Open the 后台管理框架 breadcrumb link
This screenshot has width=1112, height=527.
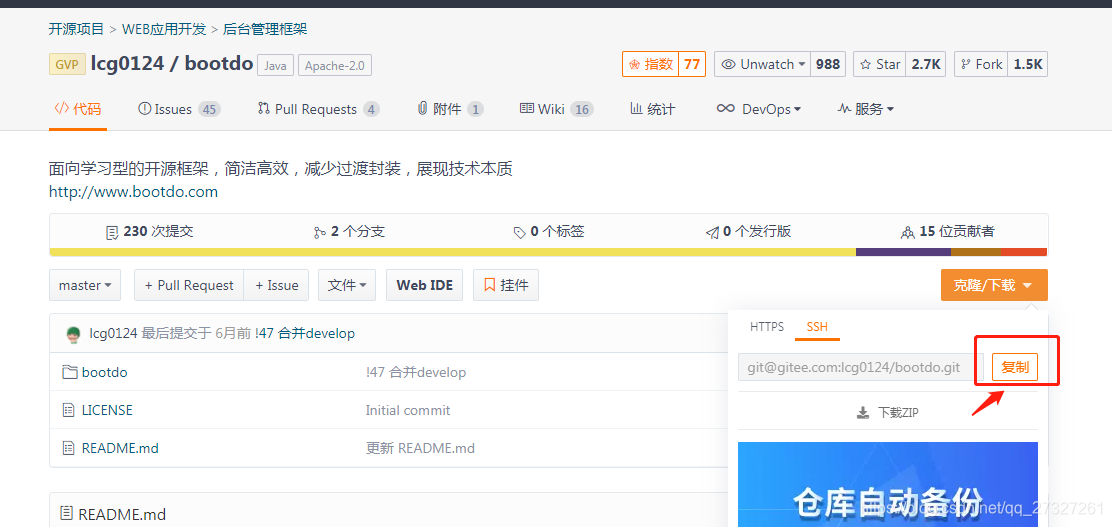tap(265, 29)
